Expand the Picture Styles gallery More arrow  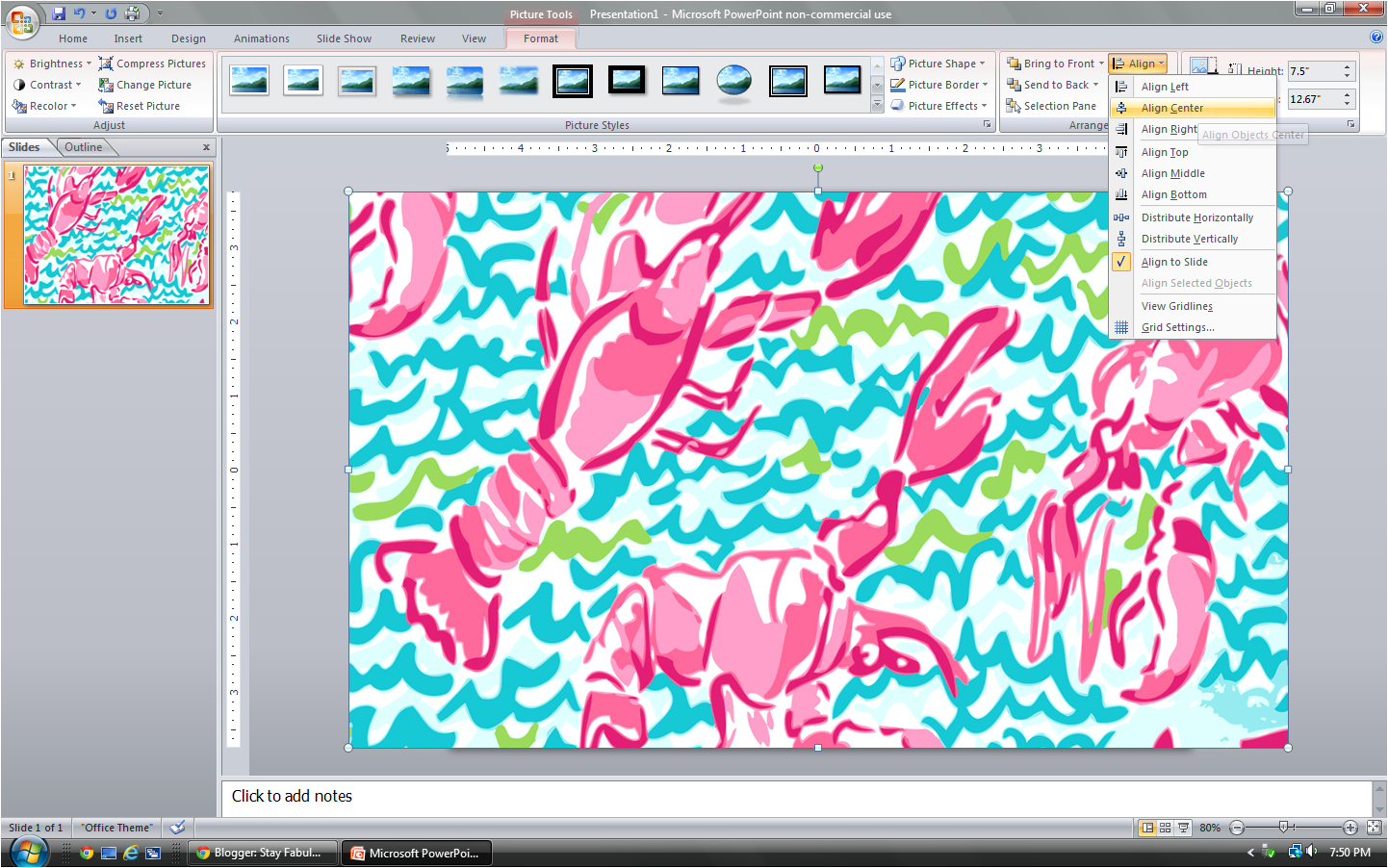(877, 105)
